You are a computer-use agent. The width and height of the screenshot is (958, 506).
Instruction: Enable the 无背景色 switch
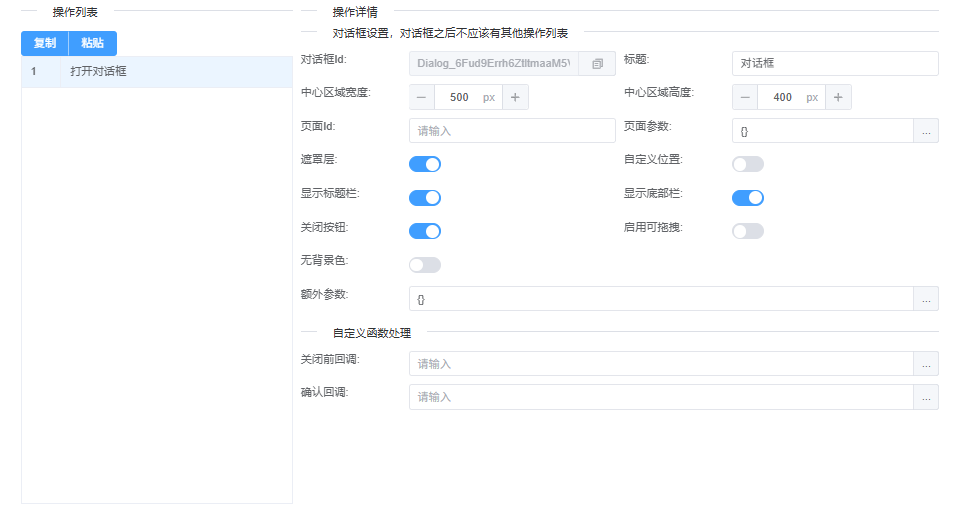tap(425, 265)
